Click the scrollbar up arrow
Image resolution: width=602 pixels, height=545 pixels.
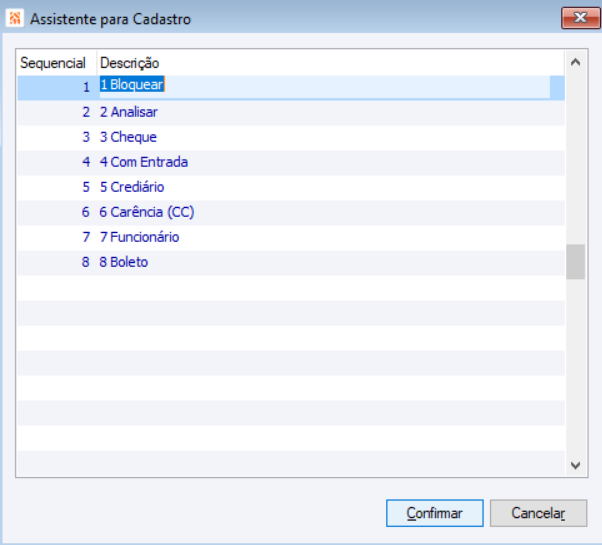[x=575, y=62]
